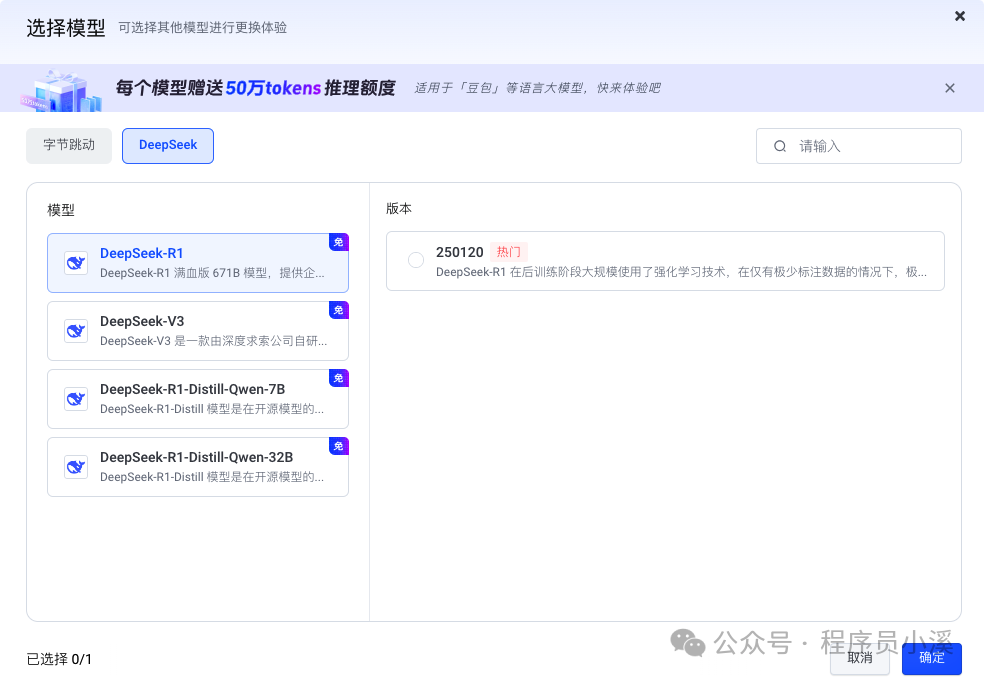Image resolution: width=984 pixels, height=681 pixels.
Task: Click the 热门 tag beside 250120
Action: click(x=509, y=251)
